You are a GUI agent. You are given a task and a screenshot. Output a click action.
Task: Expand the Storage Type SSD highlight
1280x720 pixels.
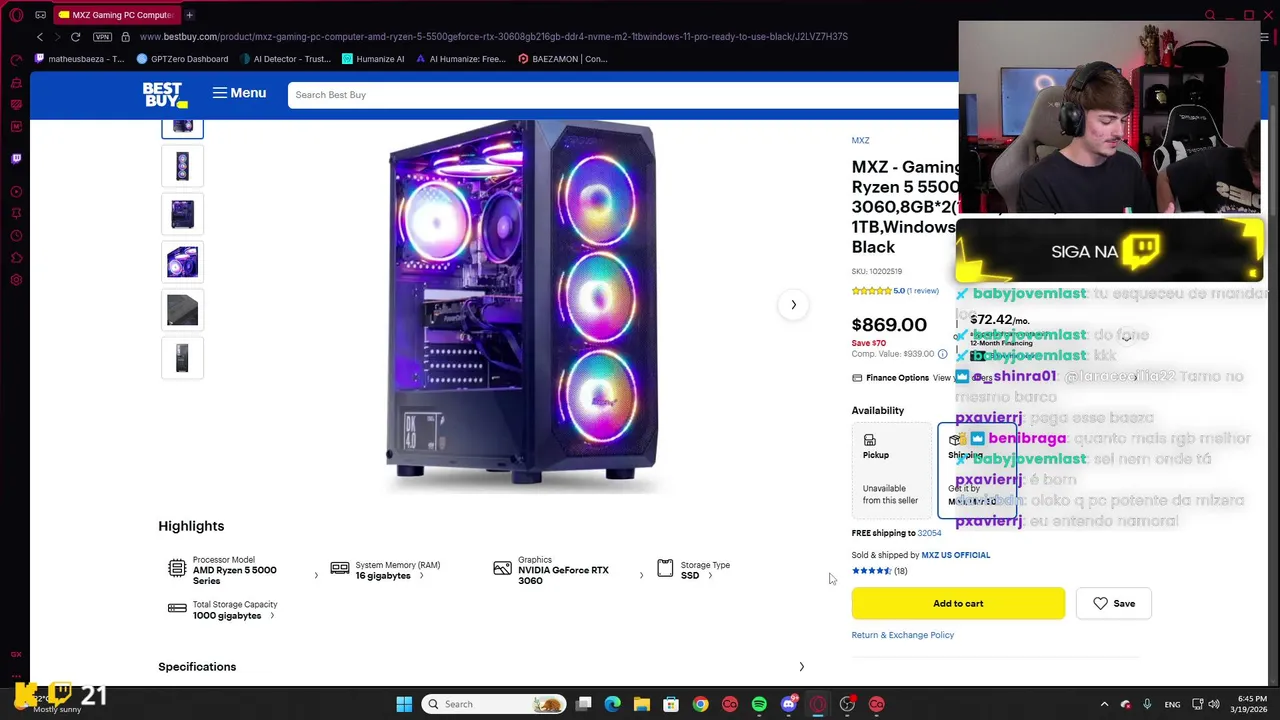[x=693, y=571]
